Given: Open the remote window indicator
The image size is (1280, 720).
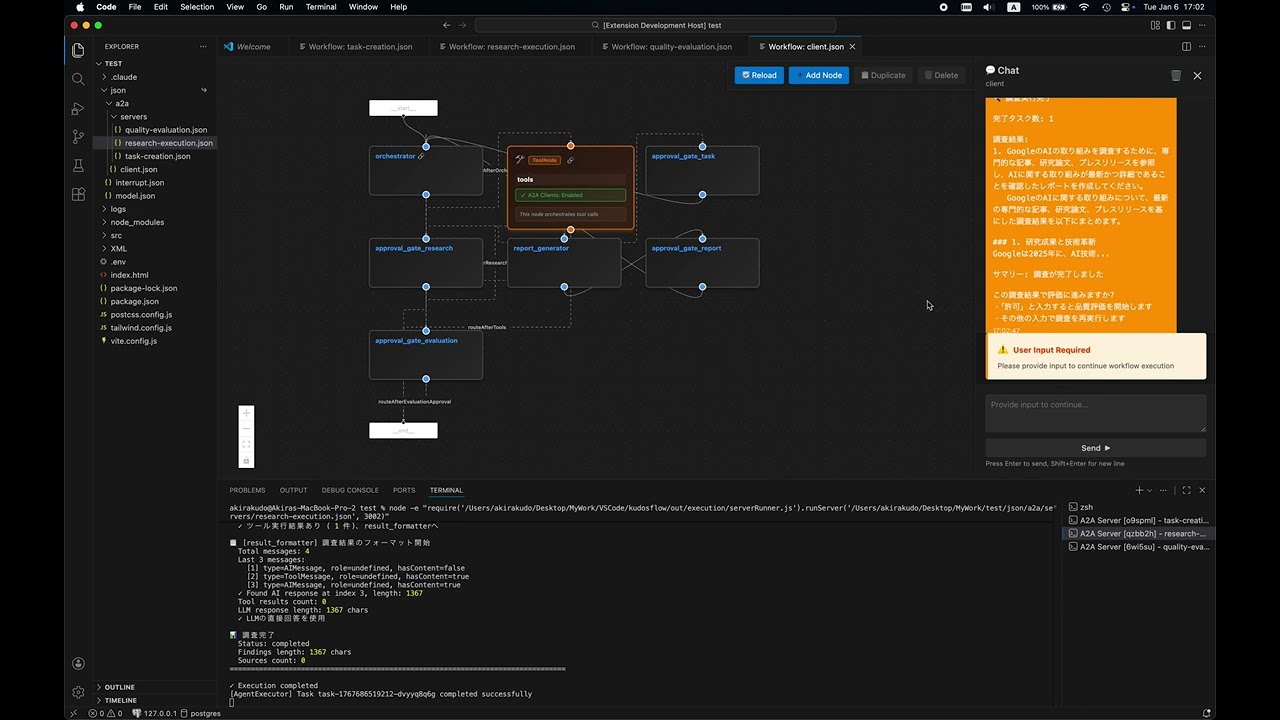Looking at the screenshot, I should [x=73, y=713].
